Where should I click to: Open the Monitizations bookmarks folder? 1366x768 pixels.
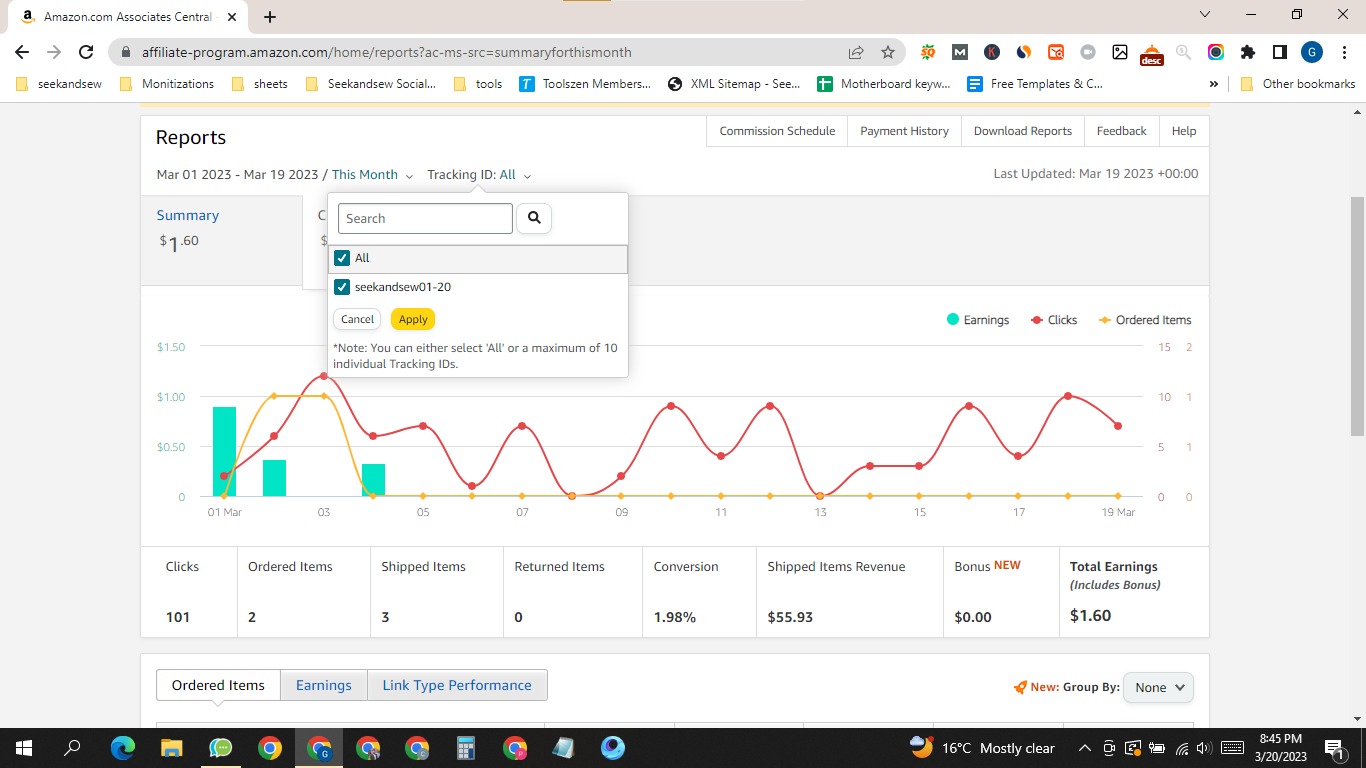(166, 84)
